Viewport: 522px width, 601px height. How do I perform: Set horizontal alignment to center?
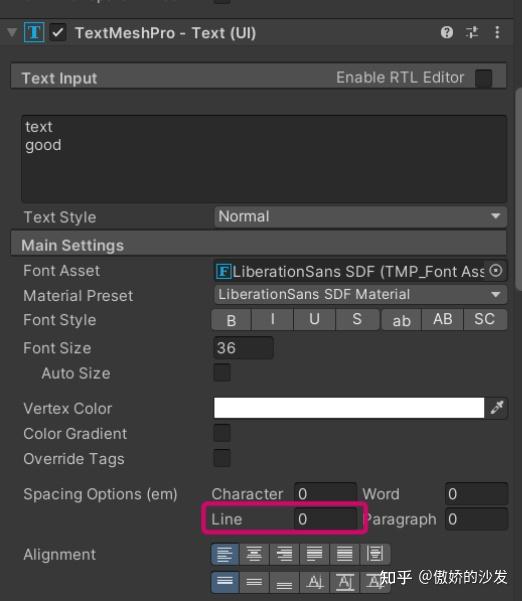[254, 554]
